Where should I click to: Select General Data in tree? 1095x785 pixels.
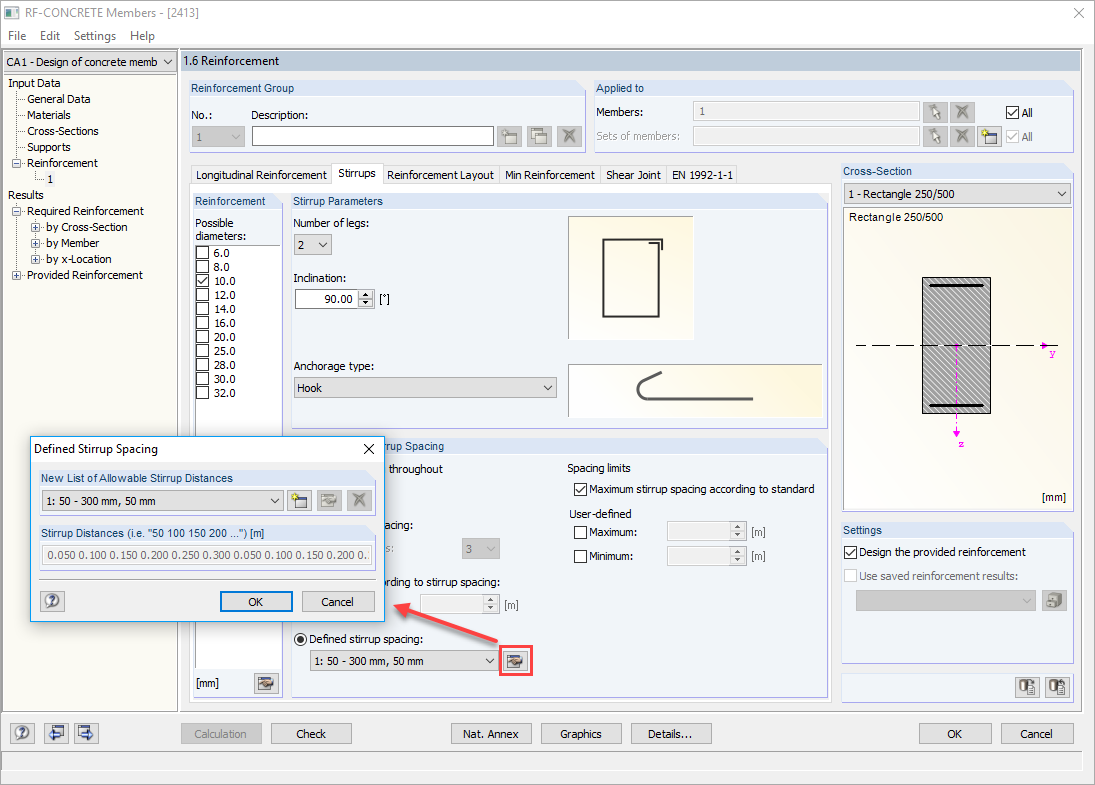(59, 99)
